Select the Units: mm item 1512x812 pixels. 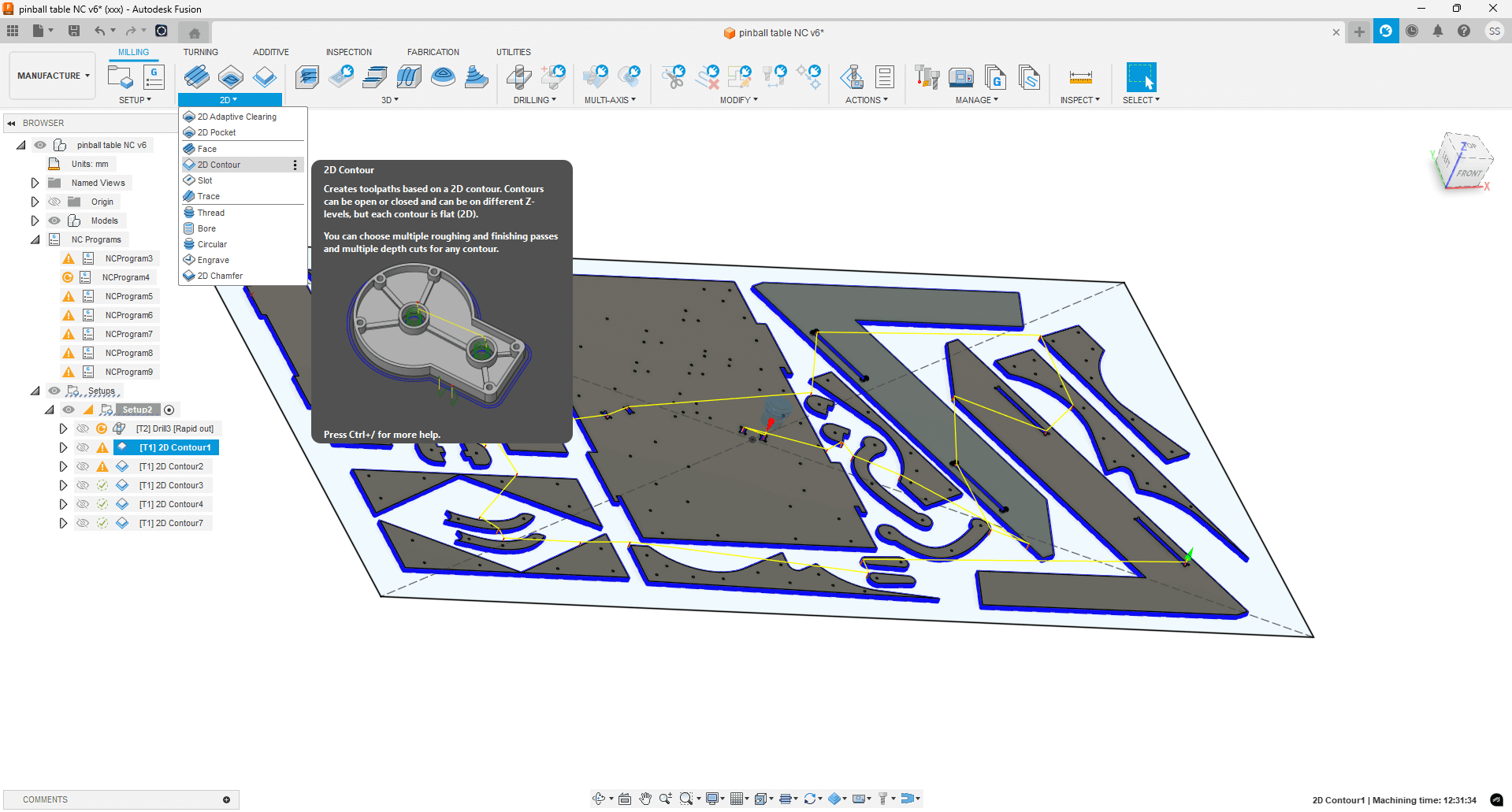click(90, 164)
